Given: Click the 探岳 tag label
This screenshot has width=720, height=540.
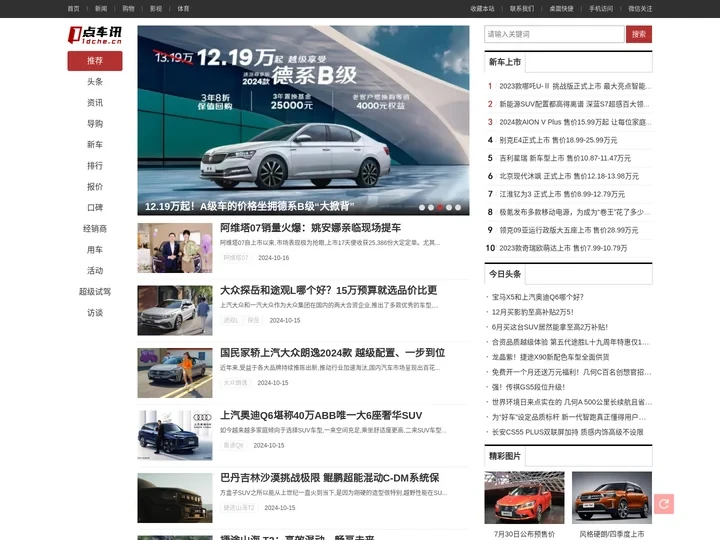Looking at the screenshot, I should pyautogui.click(x=253, y=320).
